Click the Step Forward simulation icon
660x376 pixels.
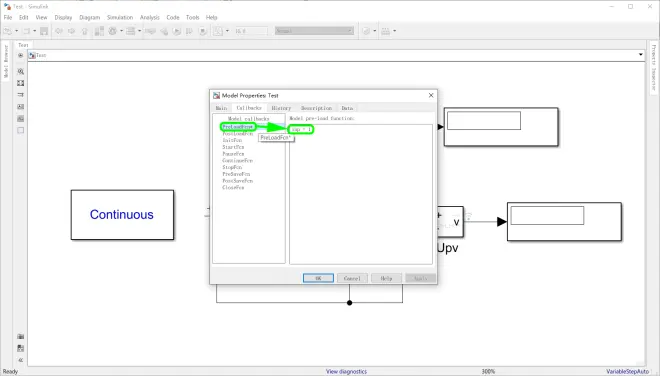[189, 31]
